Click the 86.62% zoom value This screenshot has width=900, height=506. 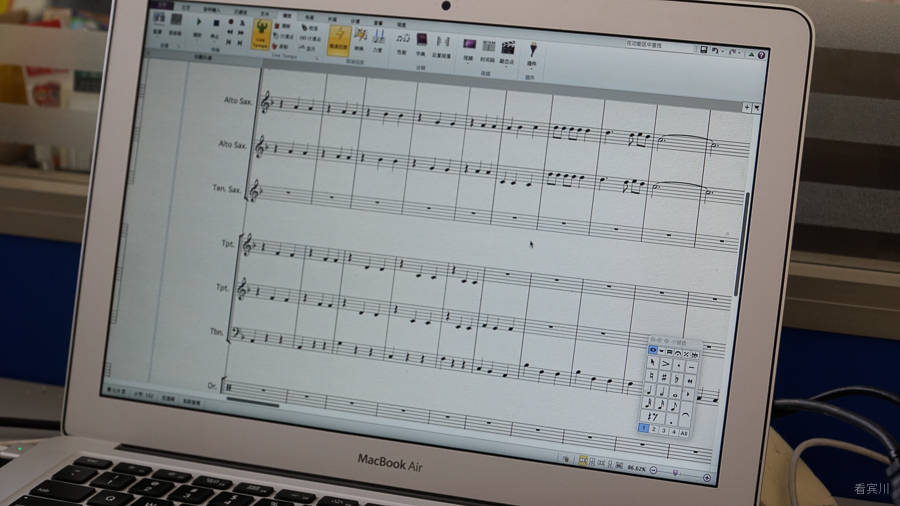point(637,468)
